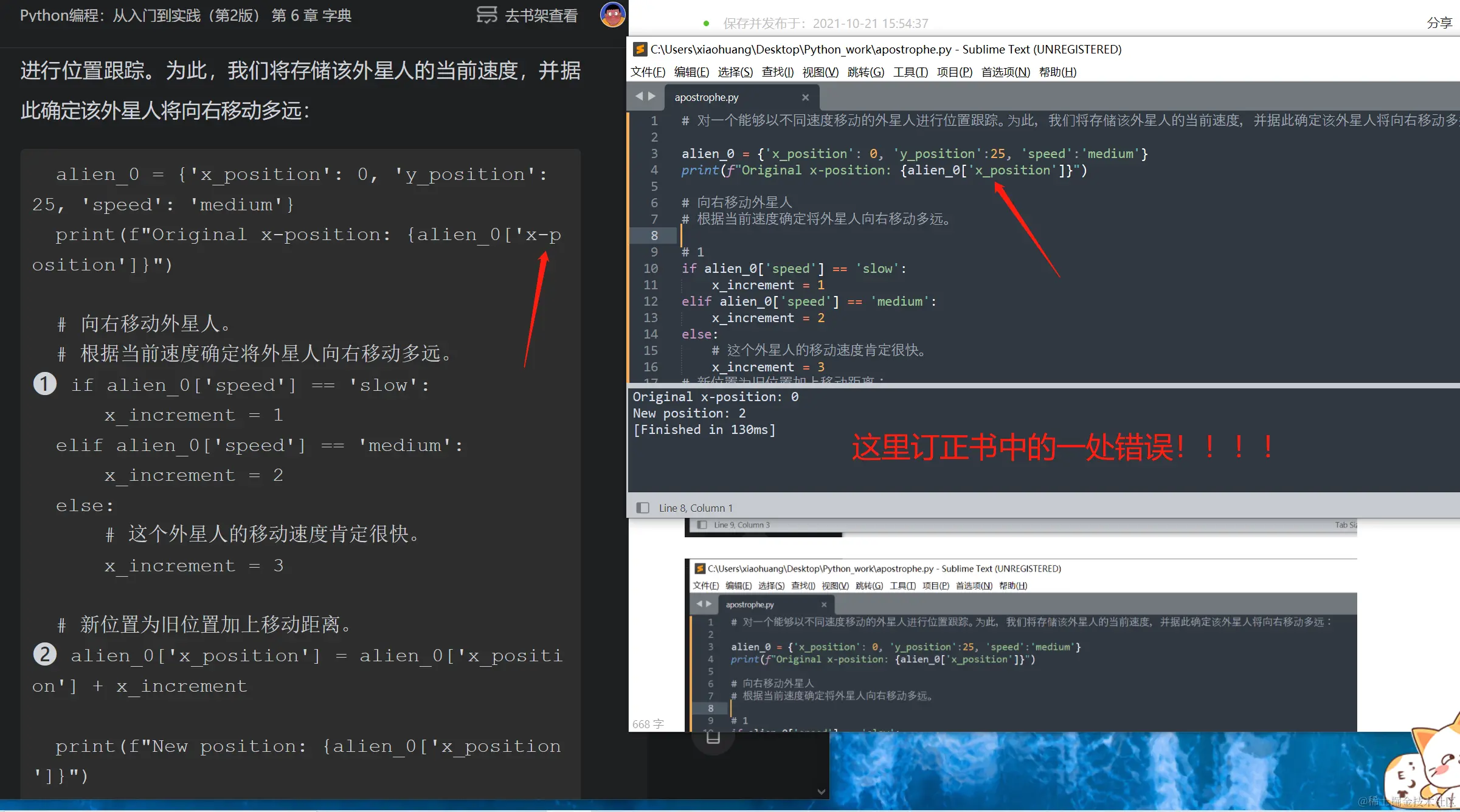Toggle the sidebar panel switcher icon in status bar
The height and width of the screenshot is (812, 1460).
[x=642, y=507]
